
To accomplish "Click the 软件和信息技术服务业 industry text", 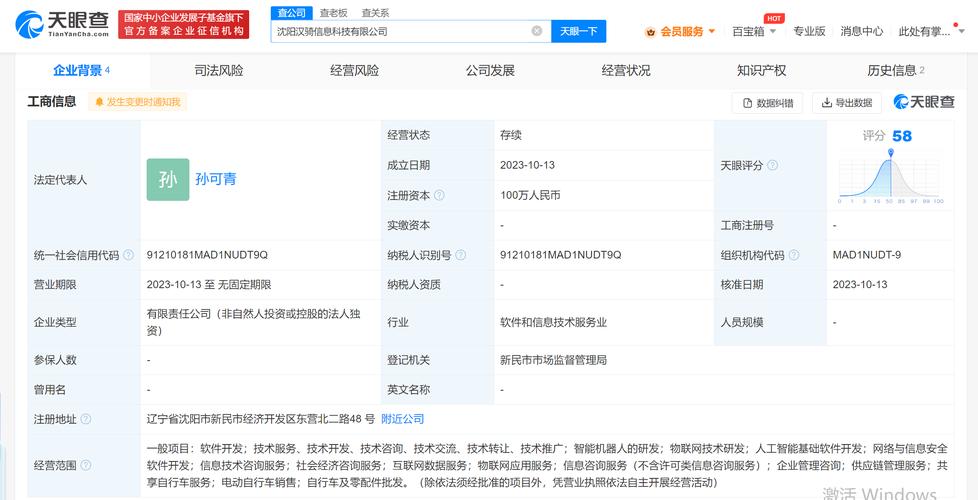I will click(x=553, y=322).
